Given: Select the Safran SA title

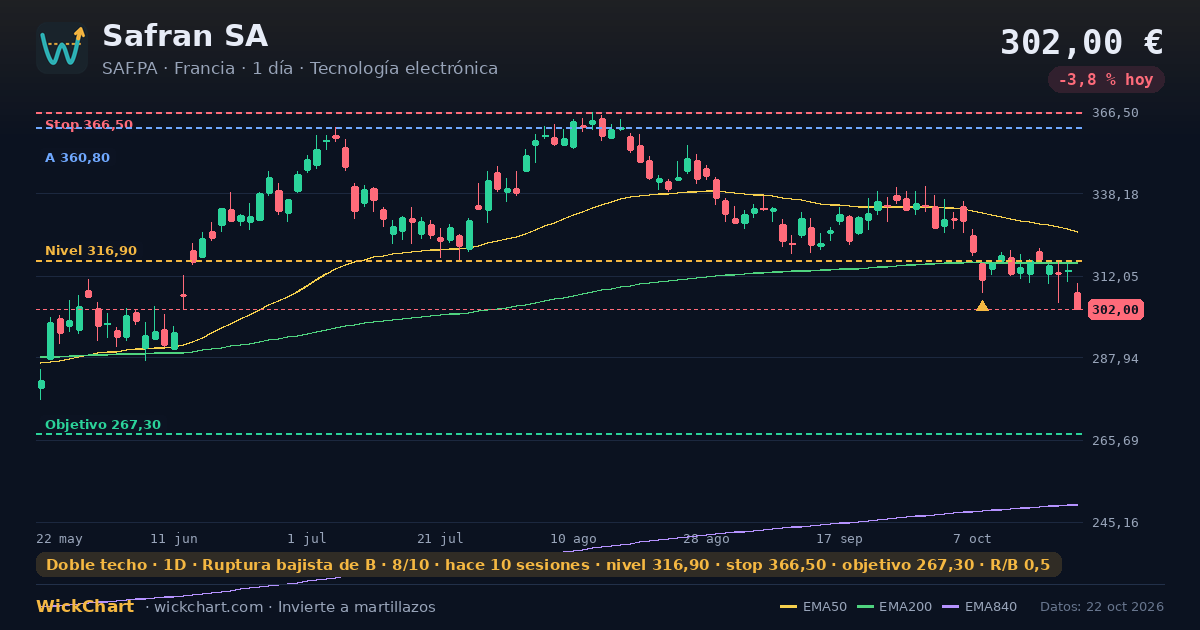Looking at the screenshot, I should point(185,36).
